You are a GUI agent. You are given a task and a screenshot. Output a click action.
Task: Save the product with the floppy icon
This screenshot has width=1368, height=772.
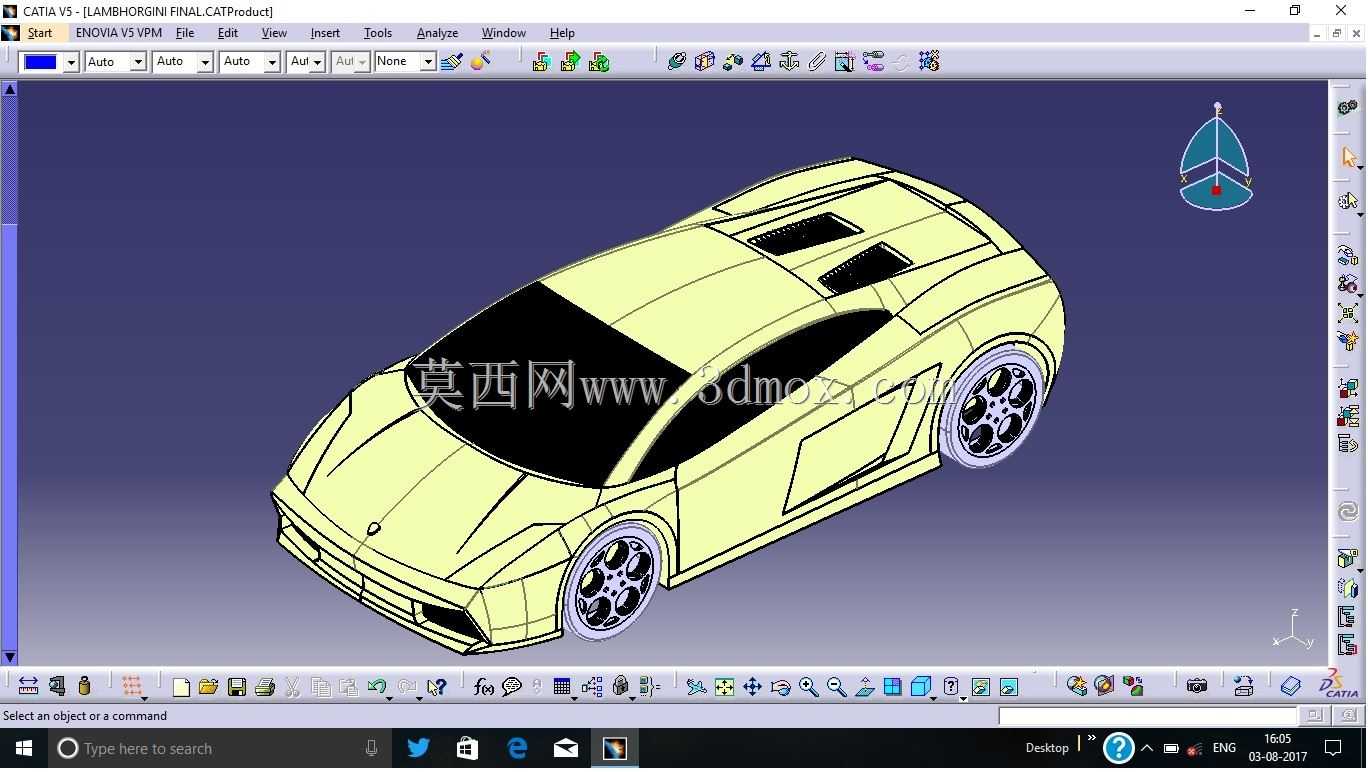click(237, 687)
